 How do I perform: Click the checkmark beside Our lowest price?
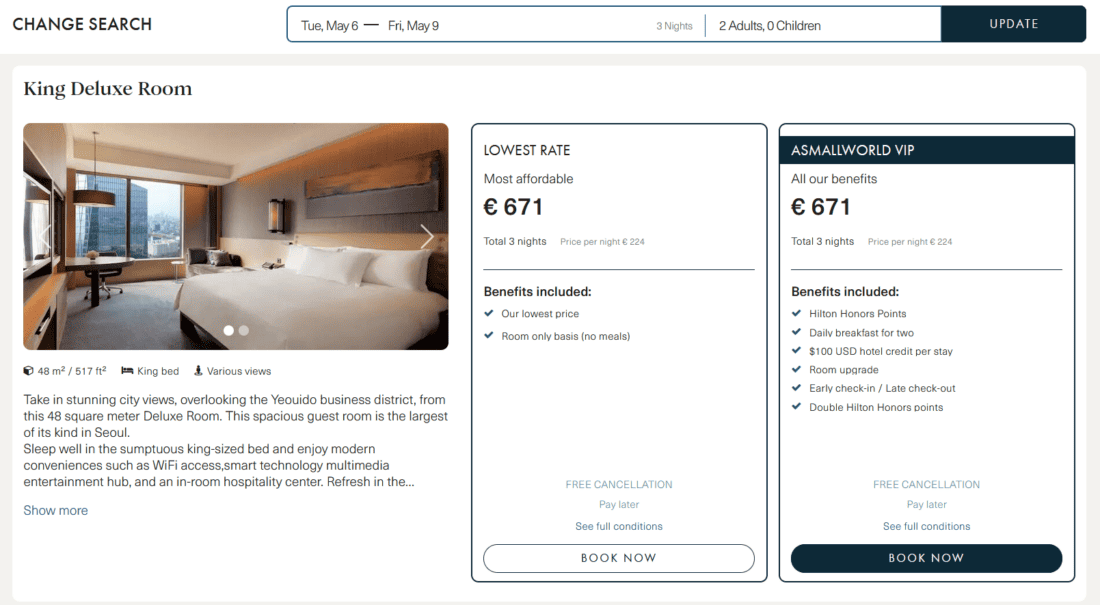(489, 314)
